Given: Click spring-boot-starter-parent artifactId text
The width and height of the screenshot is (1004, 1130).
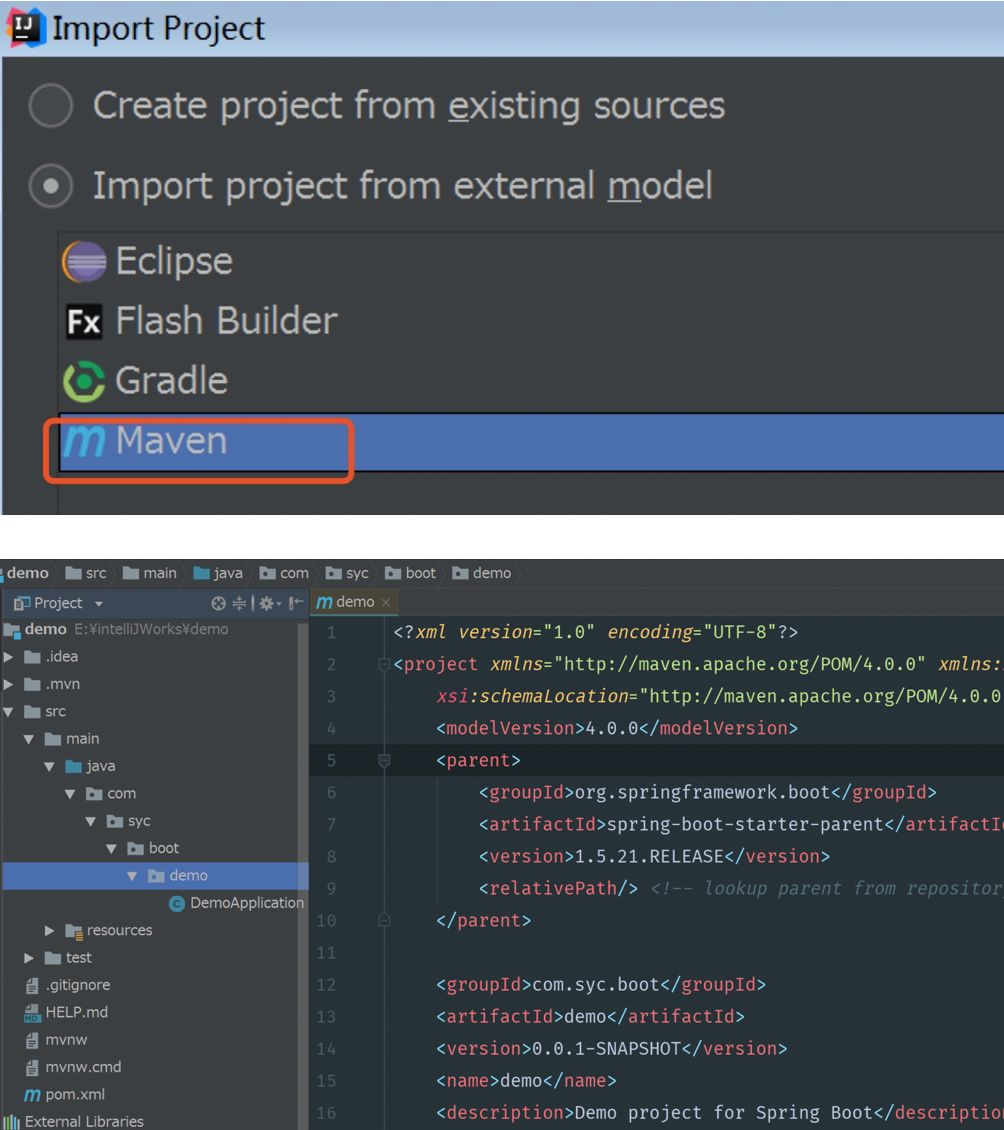Looking at the screenshot, I should [x=745, y=824].
